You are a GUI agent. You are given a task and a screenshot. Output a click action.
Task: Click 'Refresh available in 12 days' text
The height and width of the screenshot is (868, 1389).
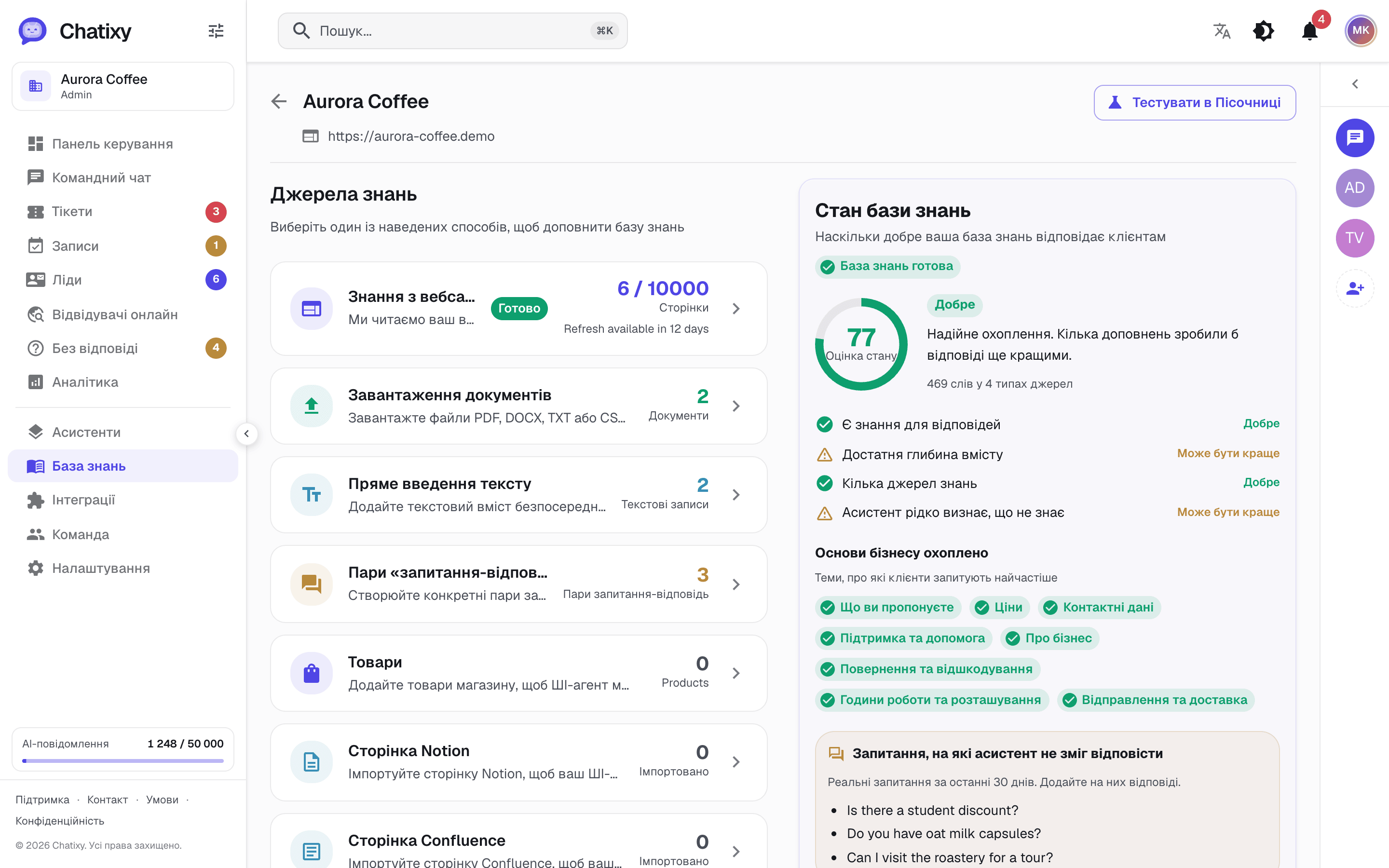pyautogui.click(x=636, y=329)
